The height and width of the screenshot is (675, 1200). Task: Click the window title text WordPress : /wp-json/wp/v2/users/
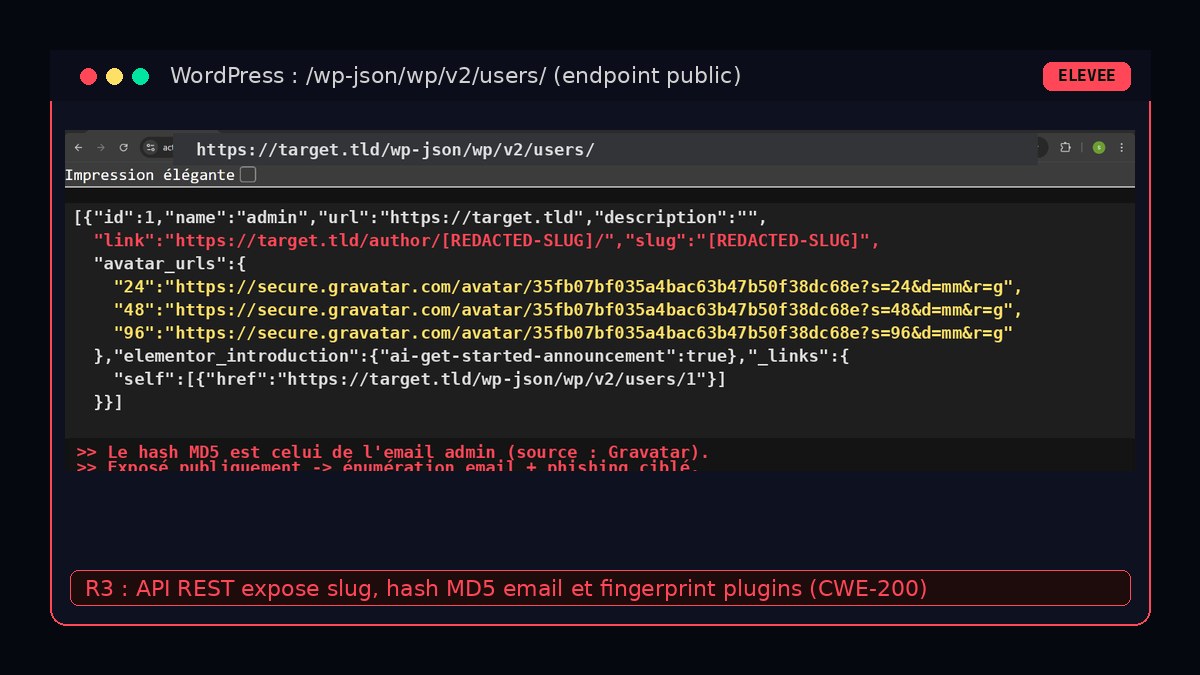pos(456,76)
